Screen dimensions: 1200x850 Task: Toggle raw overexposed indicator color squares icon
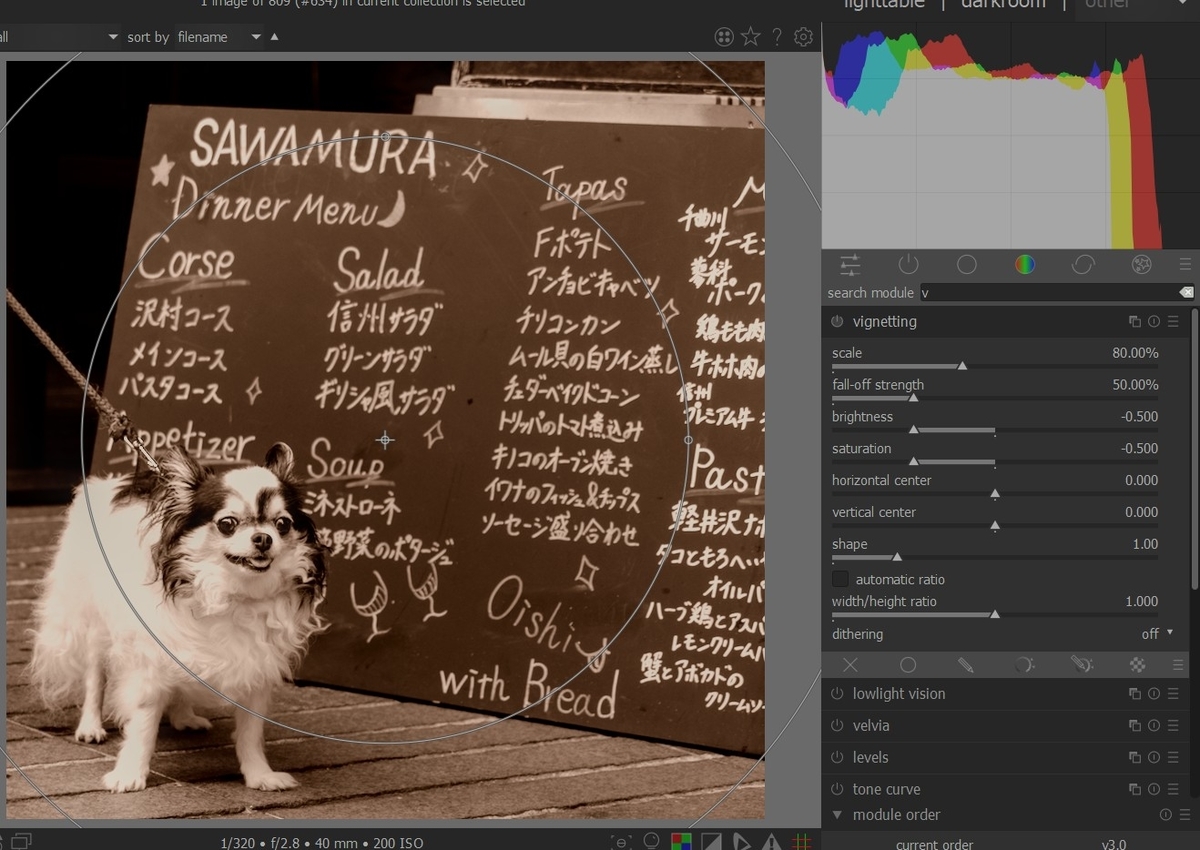(x=681, y=842)
